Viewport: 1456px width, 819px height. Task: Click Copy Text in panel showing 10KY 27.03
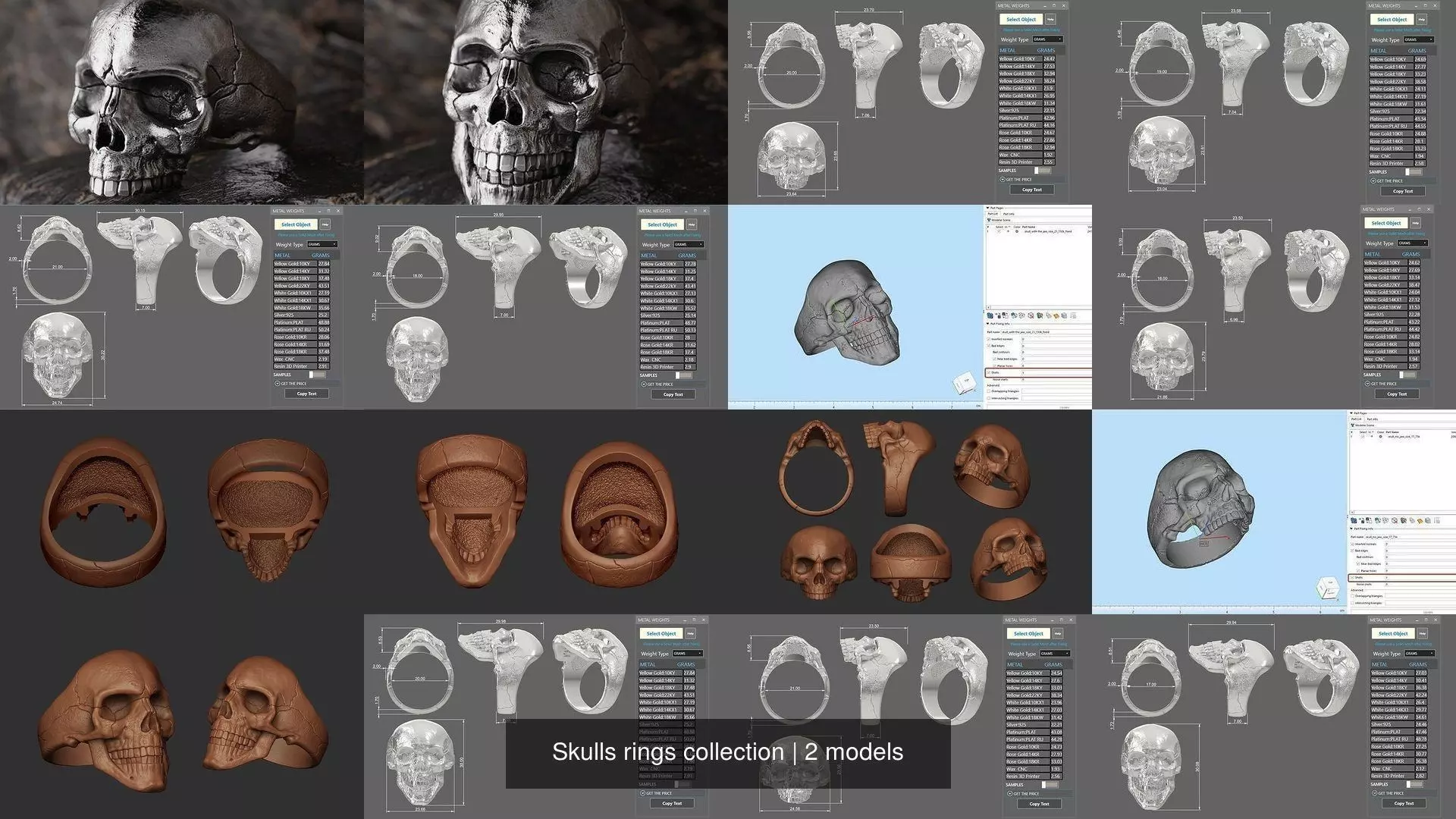point(1403,803)
